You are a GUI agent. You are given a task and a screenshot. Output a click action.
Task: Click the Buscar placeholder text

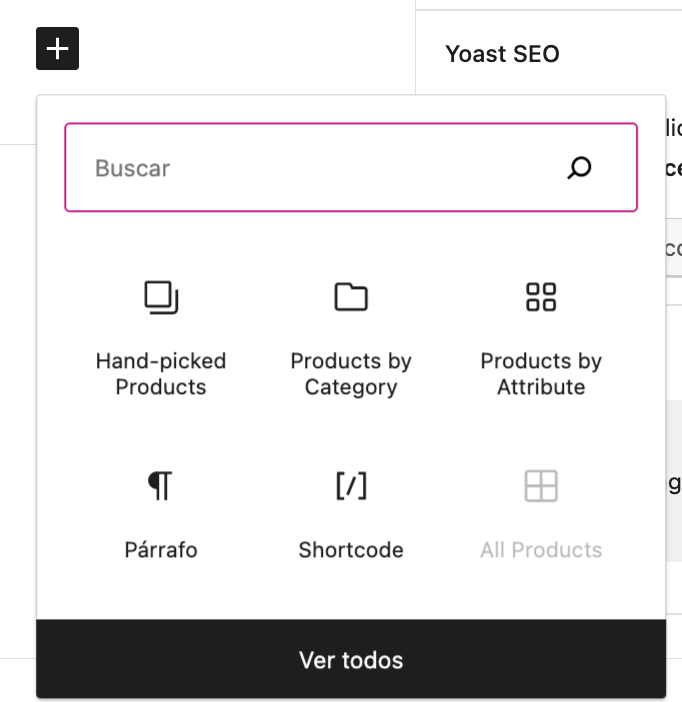[133, 168]
